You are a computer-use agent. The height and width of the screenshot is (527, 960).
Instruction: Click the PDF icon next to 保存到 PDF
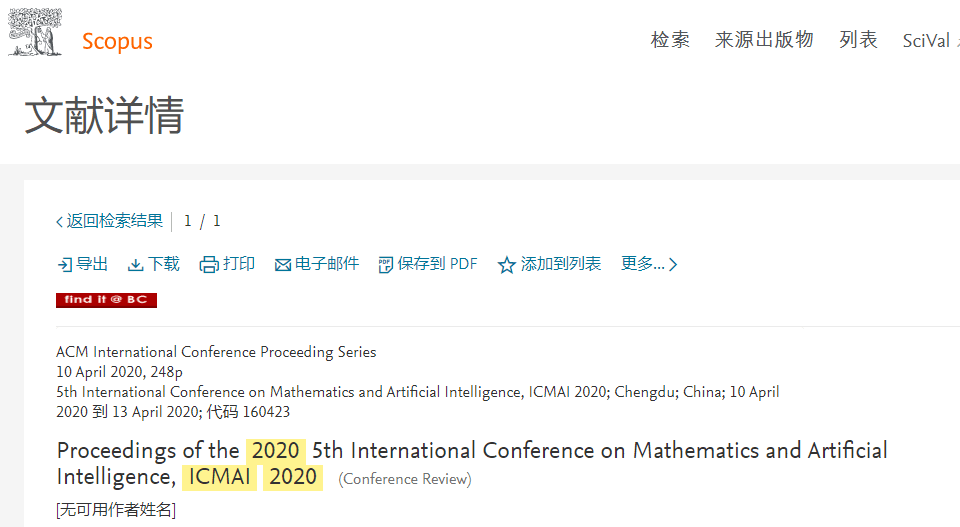click(x=385, y=264)
